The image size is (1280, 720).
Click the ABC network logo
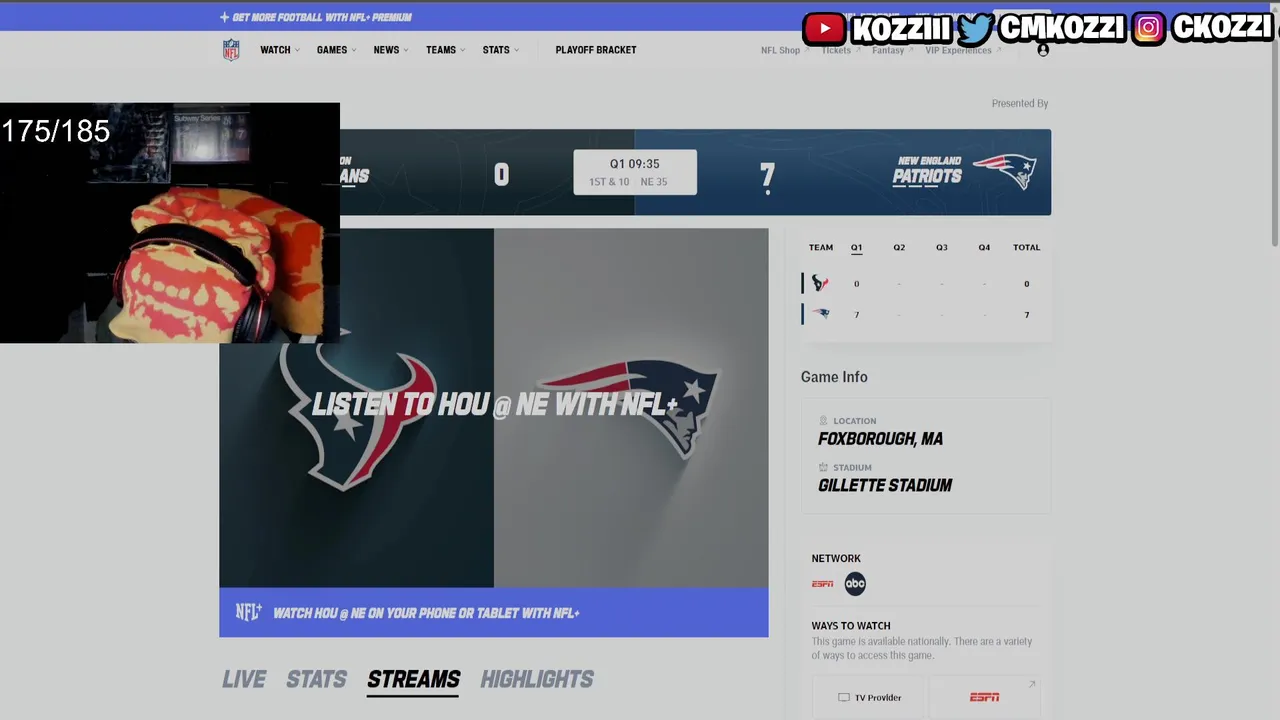click(x=855, y=584)
